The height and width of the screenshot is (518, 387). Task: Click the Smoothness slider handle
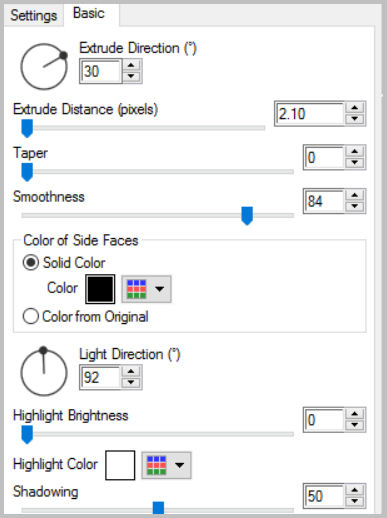point(247,216)
